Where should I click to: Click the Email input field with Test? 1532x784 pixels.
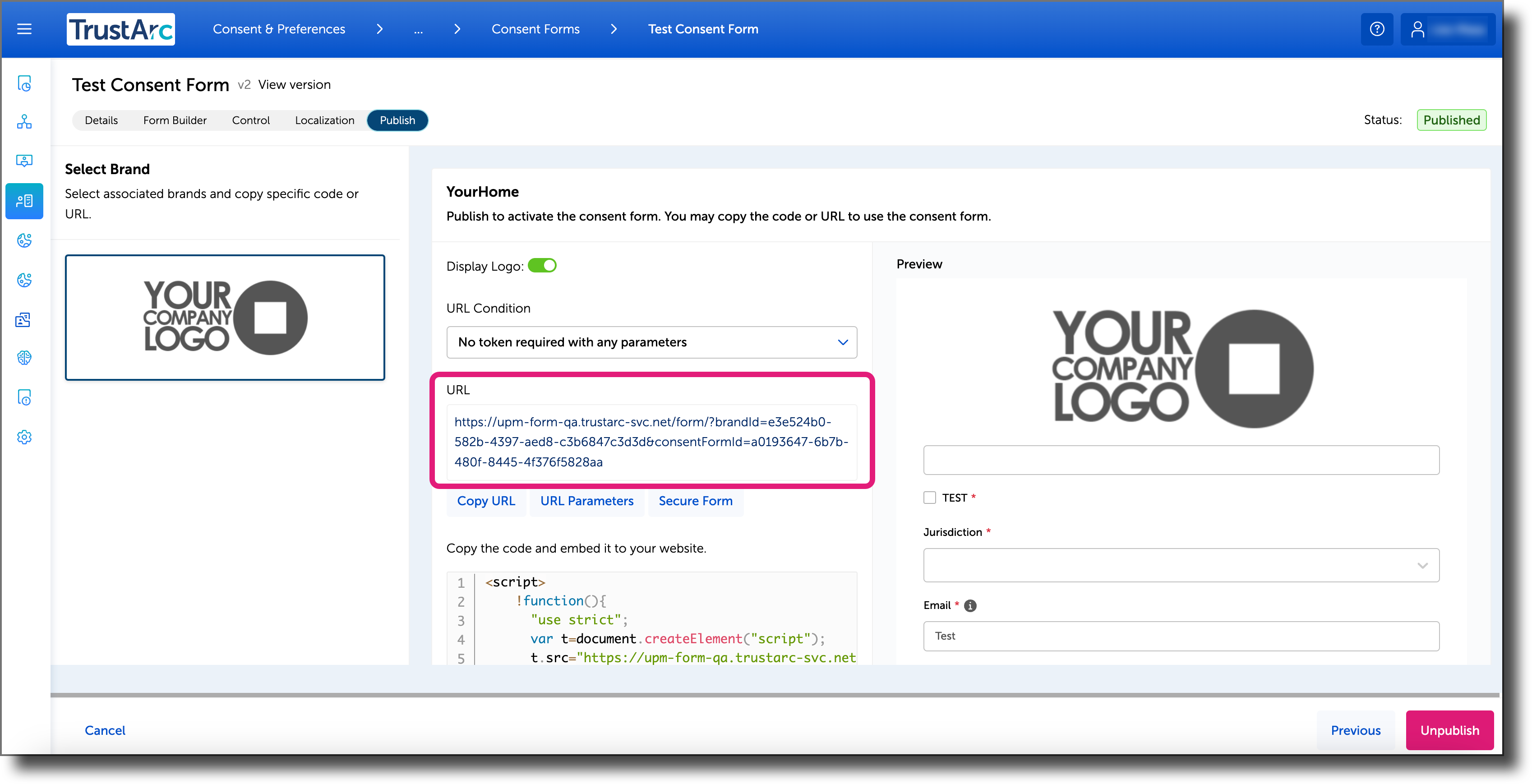(1181, 636)
